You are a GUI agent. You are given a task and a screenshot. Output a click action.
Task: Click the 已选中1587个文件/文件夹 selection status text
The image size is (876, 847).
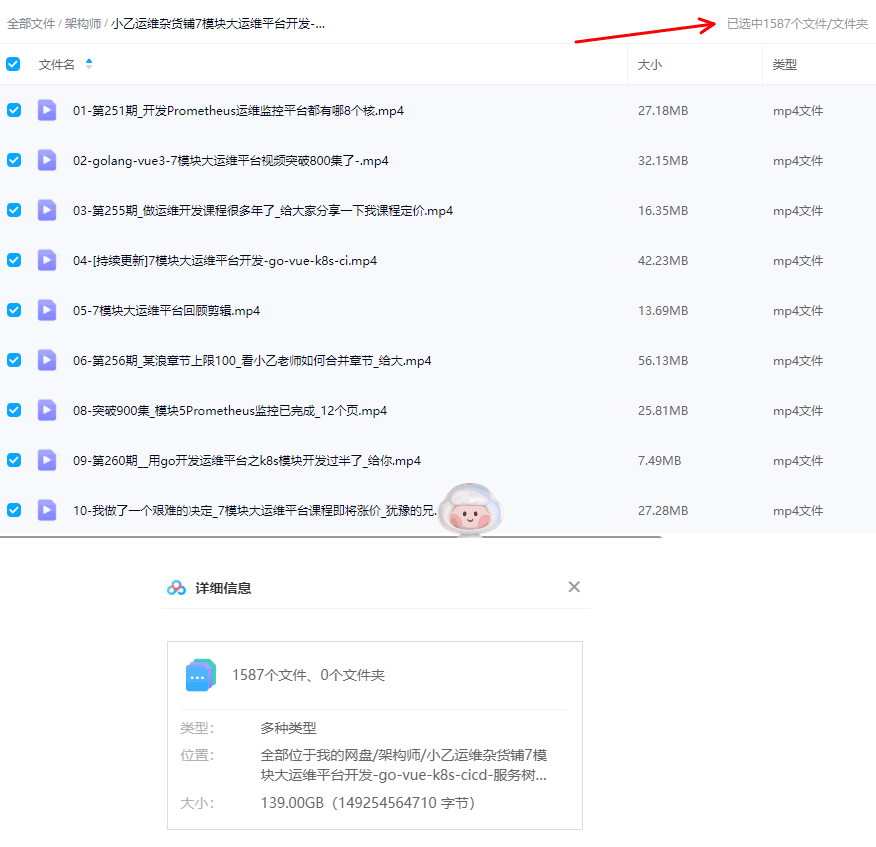point(797,23)
